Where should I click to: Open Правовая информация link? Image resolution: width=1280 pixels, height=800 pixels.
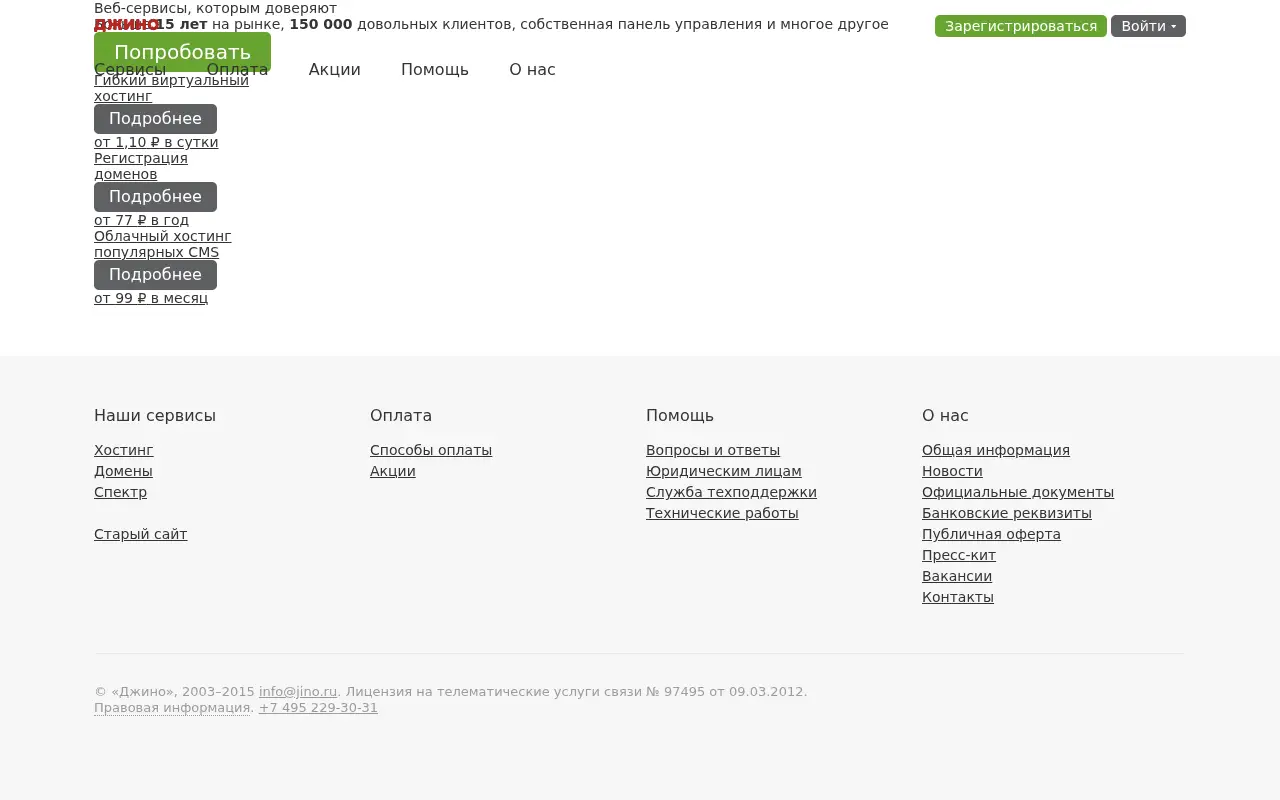pyautogui.click(x=172, y=707)
